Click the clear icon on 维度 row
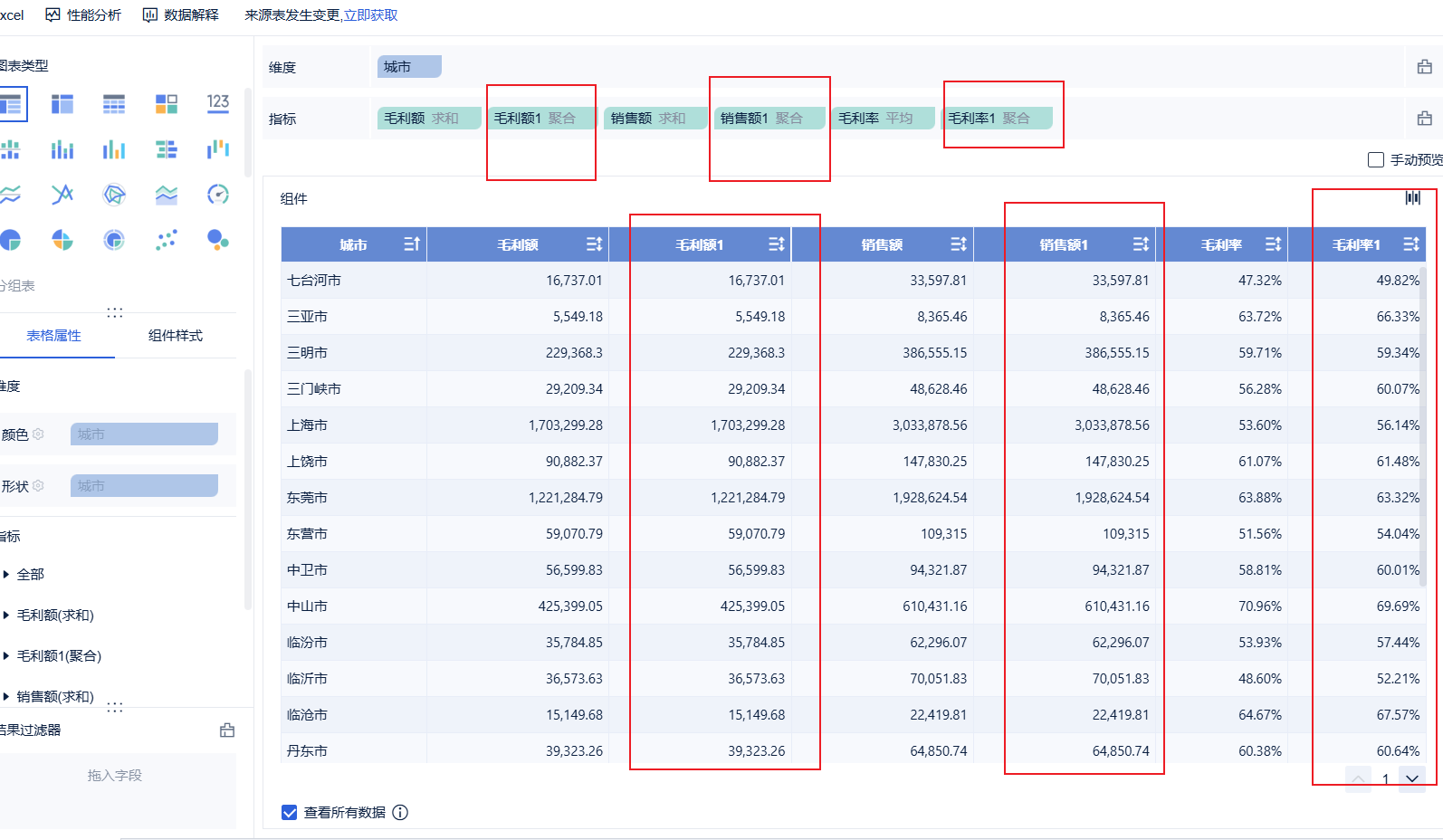The width and height of the screenshot is (1443, 840). point(1425,67)
